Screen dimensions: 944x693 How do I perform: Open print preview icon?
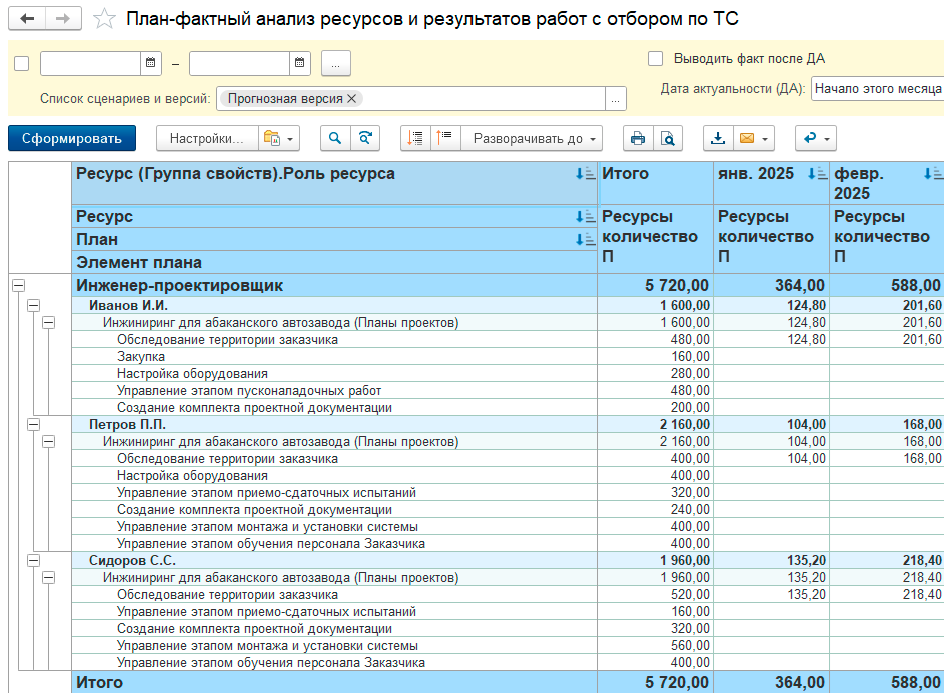pyautogui.click(x=667, y=138)
